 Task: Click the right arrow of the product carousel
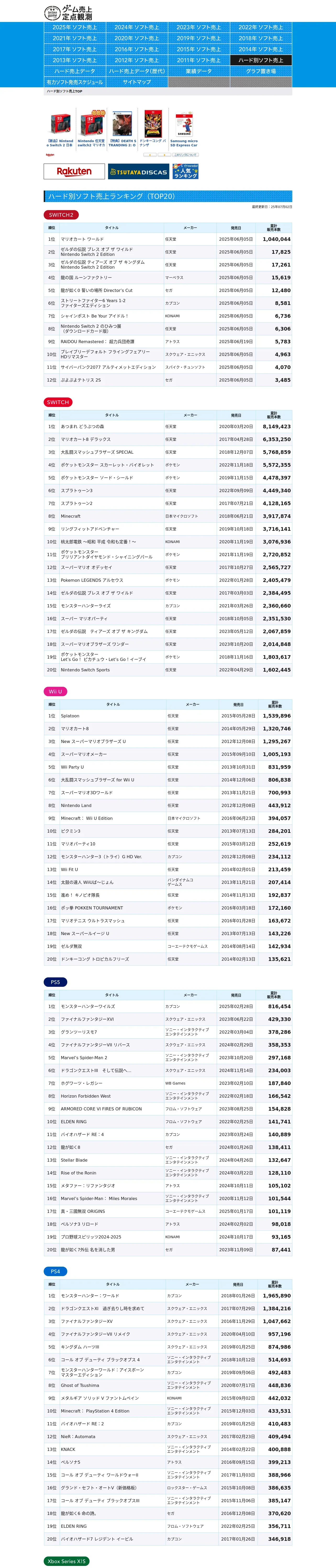(163, 155)
